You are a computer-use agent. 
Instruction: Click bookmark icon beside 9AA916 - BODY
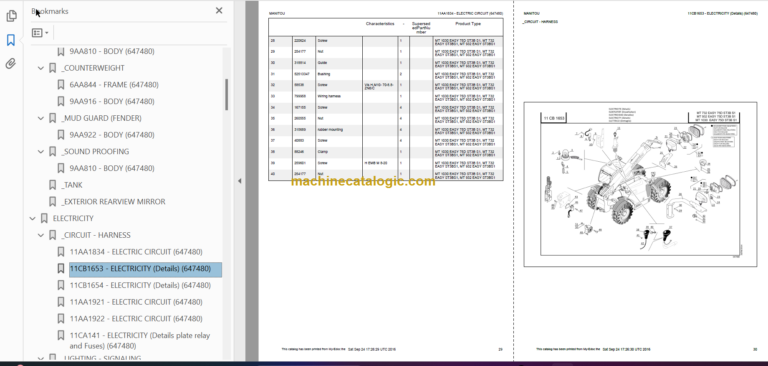61,101
